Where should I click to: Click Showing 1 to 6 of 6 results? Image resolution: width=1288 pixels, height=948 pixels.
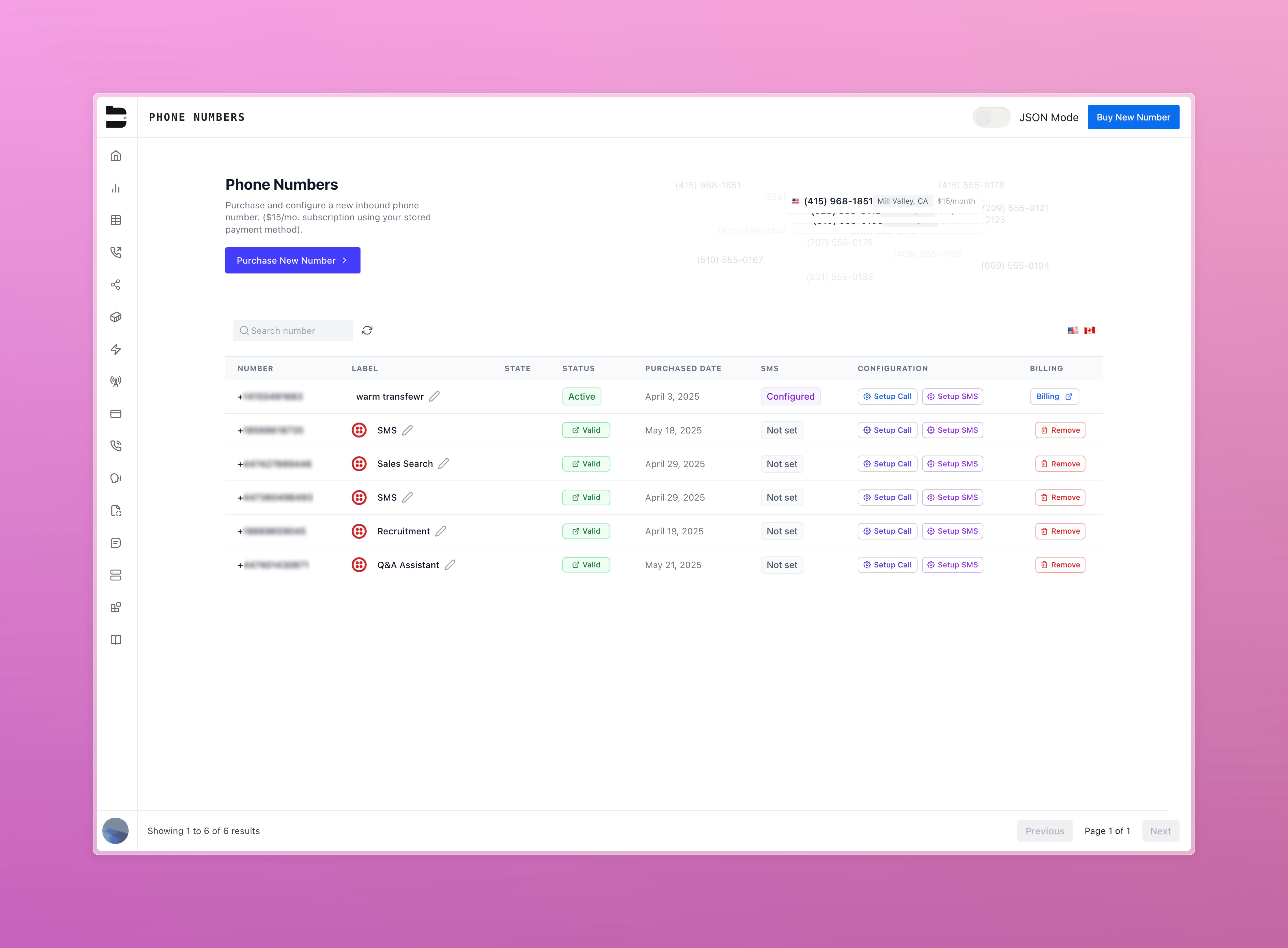pyautogui.click(x=204, y=831)
